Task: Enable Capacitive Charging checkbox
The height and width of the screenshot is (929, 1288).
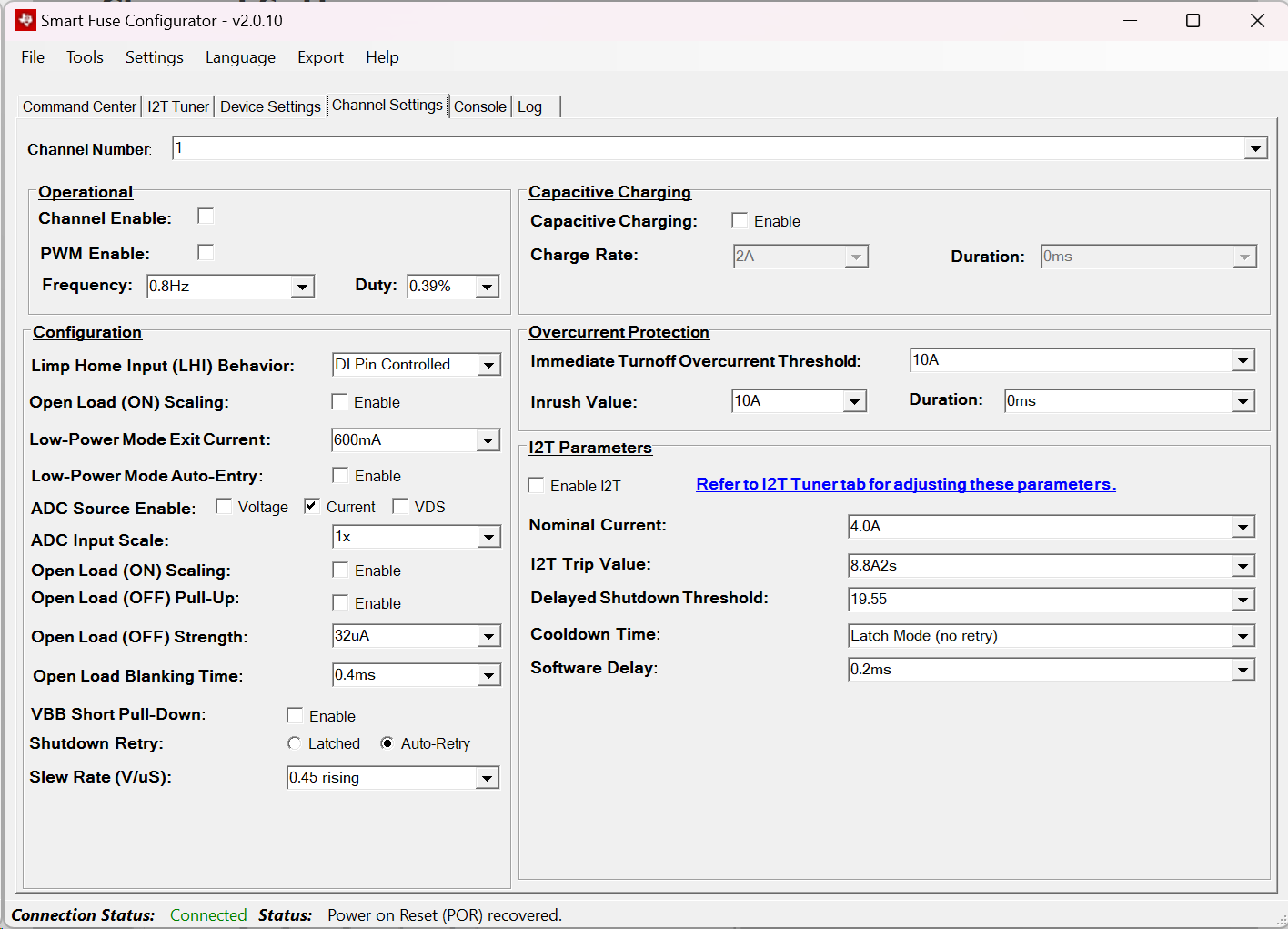Action: 740,221
